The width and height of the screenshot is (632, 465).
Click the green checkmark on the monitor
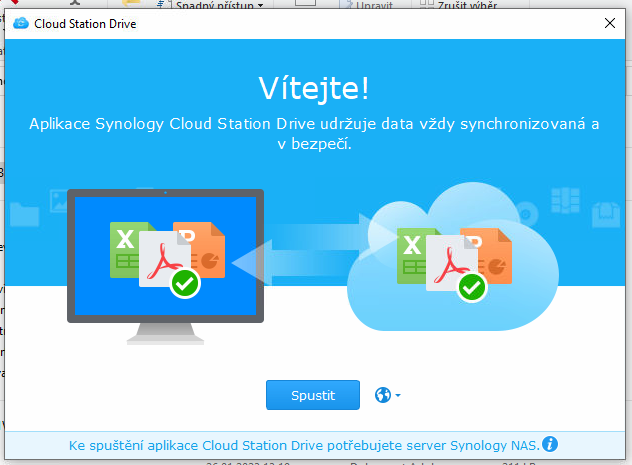pos(185,283)
